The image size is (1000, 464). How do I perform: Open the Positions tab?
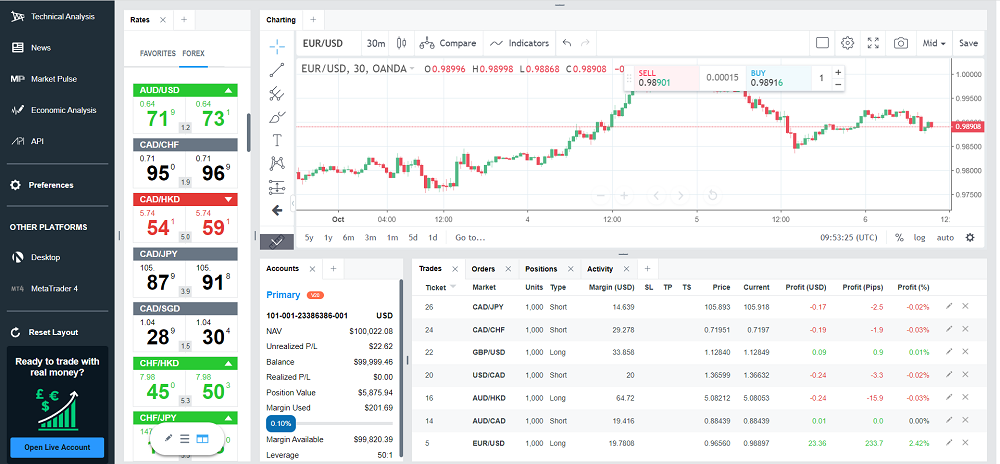(541, 269)
